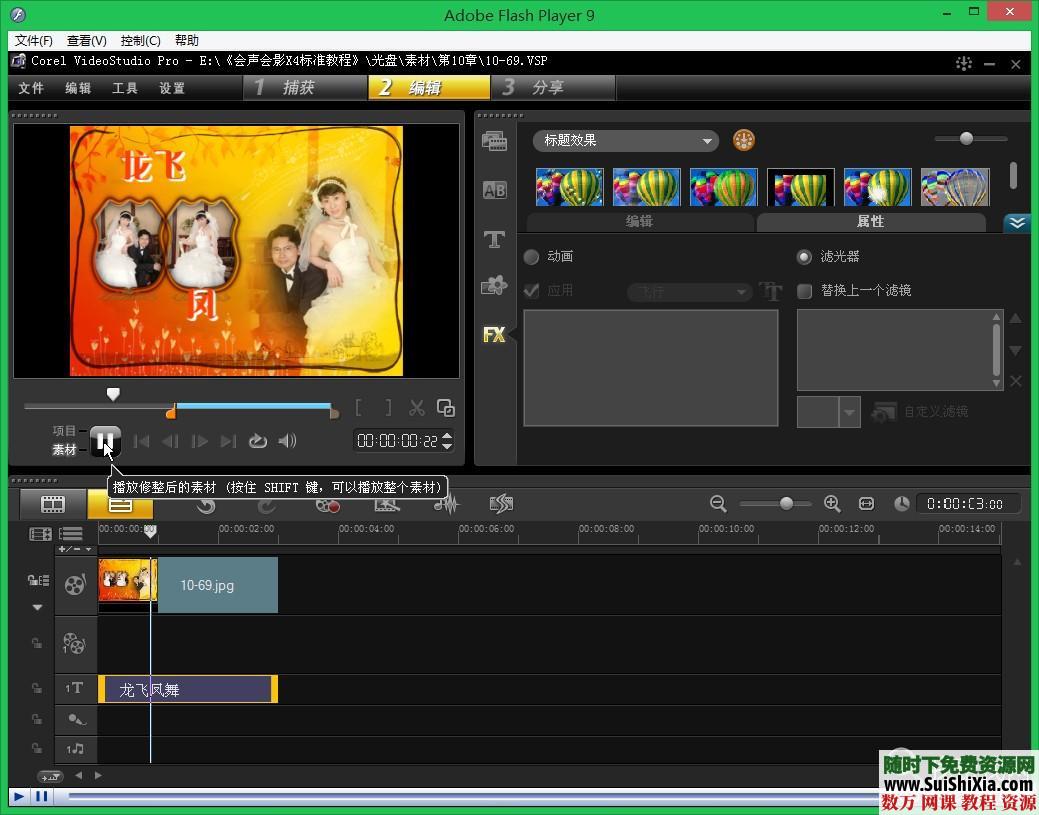Screen dimensions: 1039x815
Task: Click the speaker volume icon
Action: (287, 441)
